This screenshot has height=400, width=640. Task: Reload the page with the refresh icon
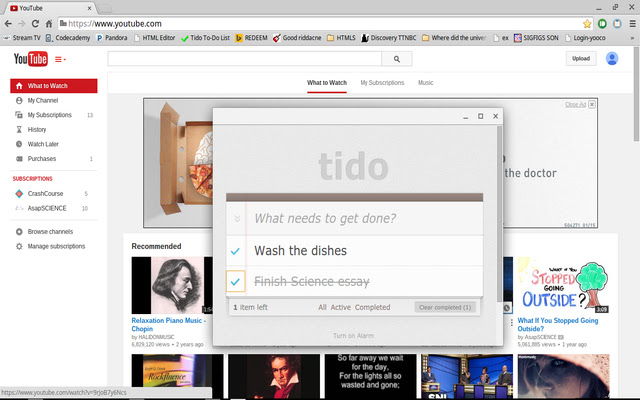pyautogui.click(x=35, y=24)
